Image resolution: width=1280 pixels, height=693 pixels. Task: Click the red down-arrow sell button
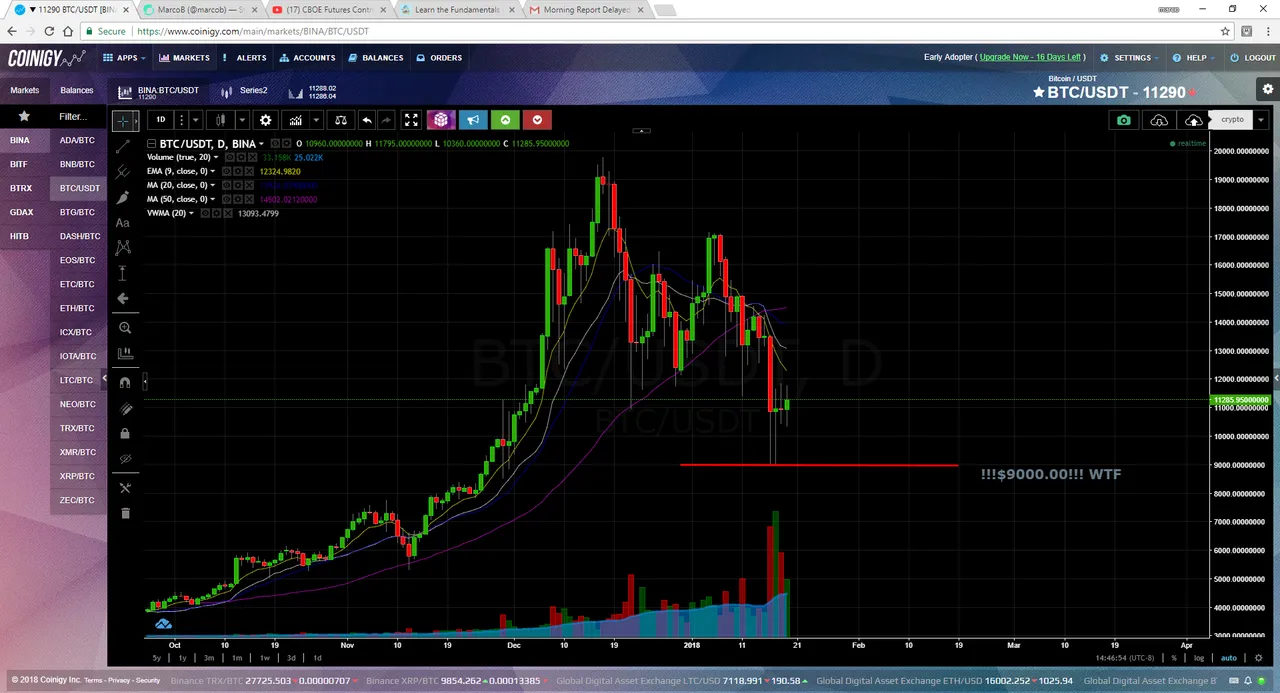point(538,120)
